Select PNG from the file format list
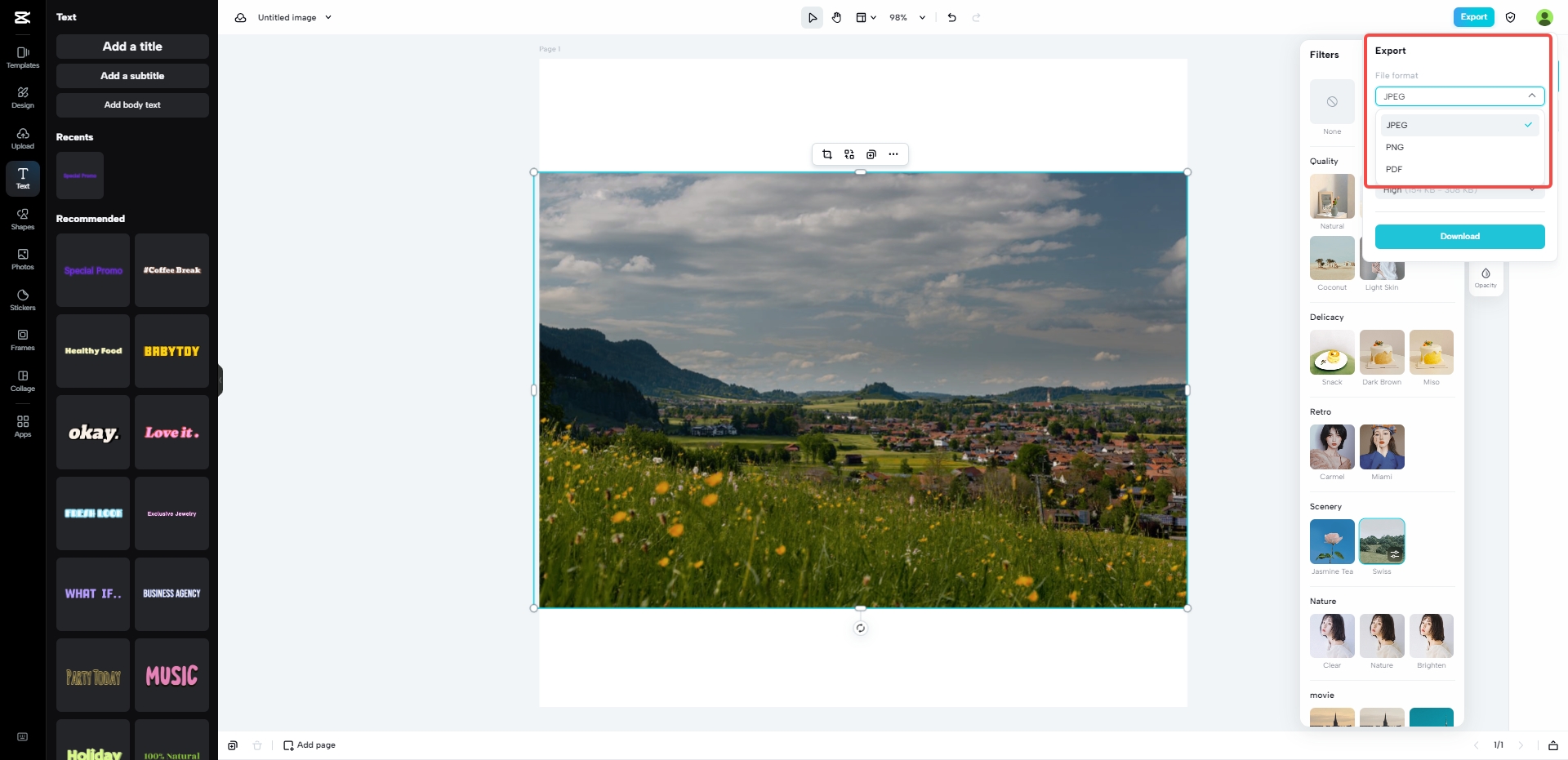The width and height of the screenshot is (1568, 760). pyautogui.click(x=1459, y=147)
